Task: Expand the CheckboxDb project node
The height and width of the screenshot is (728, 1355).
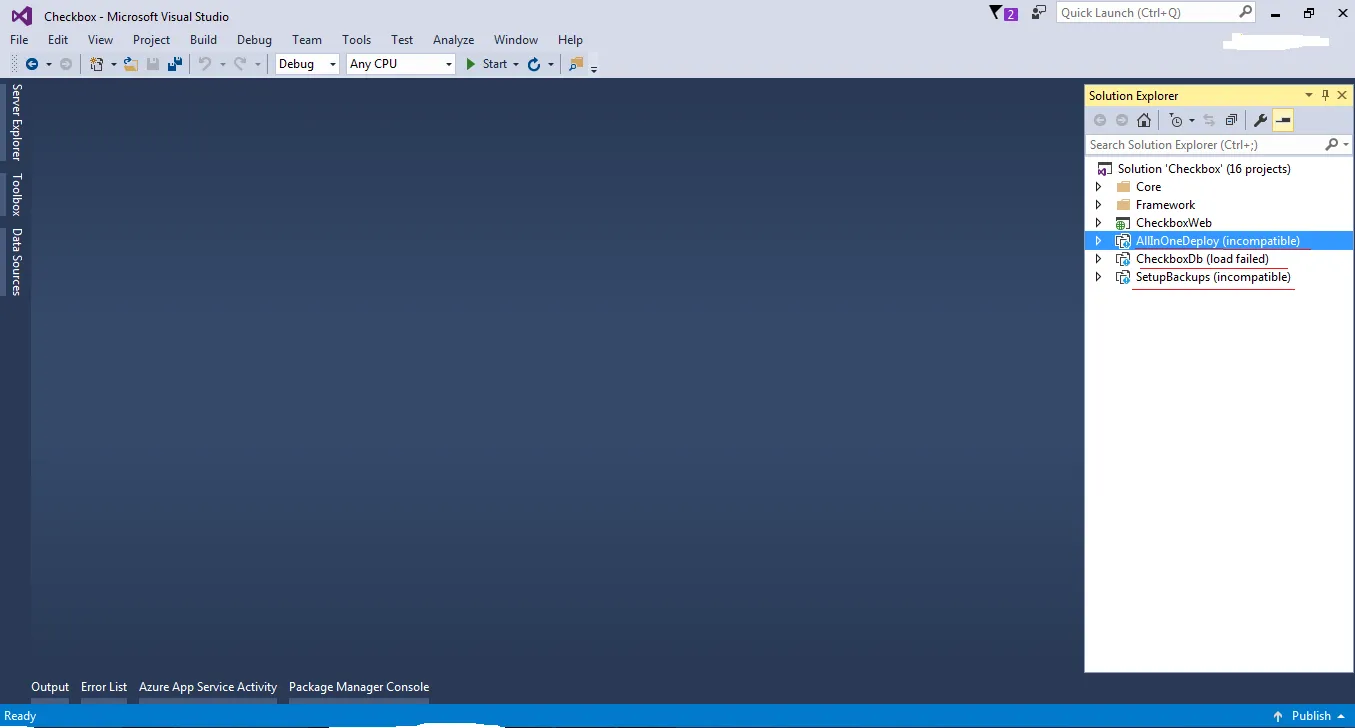Action: pyautogui.click(x=1098, y=259)
